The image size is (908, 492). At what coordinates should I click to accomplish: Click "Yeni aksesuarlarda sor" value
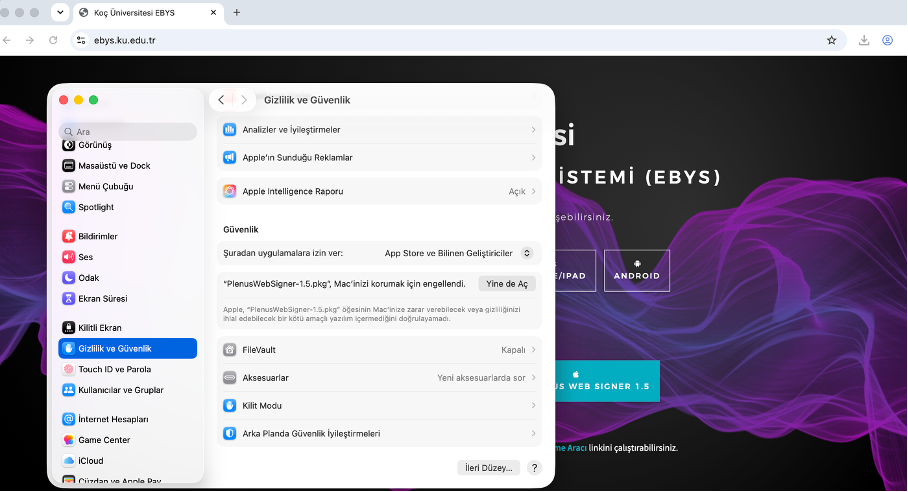click(x=481, y=378)
